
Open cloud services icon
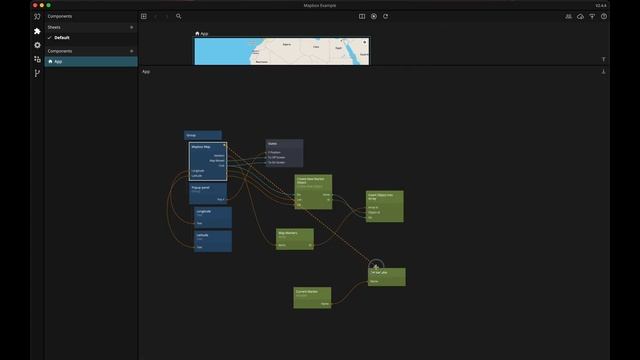pyautogui.click(x=580, y=16)
